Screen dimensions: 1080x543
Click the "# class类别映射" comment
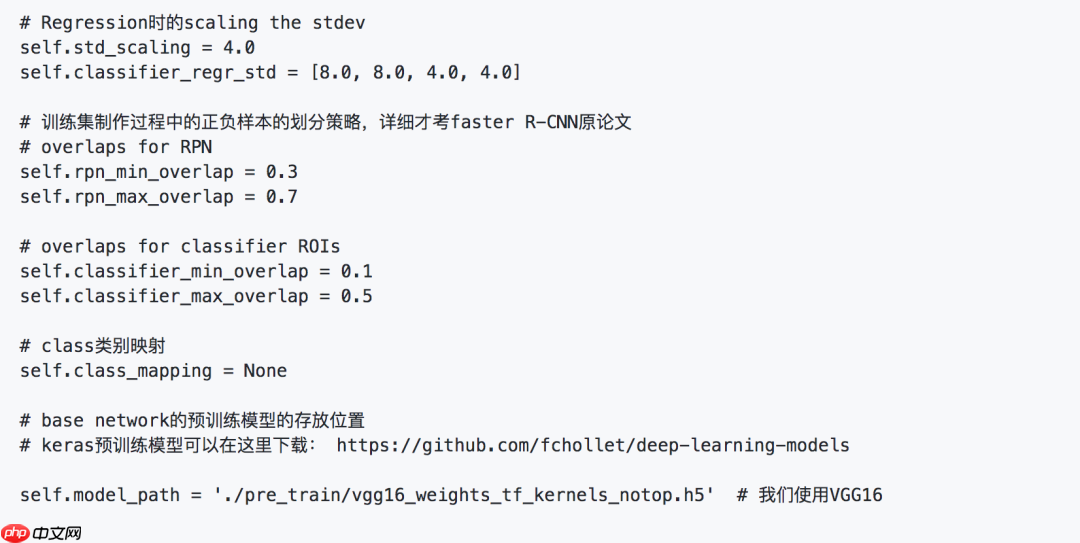click(92, 346)
